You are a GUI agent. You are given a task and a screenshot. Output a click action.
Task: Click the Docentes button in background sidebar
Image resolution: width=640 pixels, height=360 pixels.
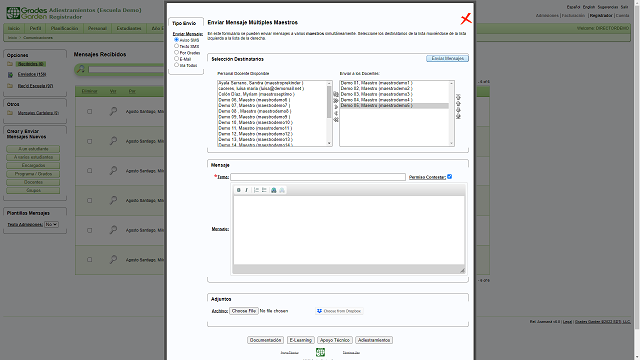tap(33, 182)
